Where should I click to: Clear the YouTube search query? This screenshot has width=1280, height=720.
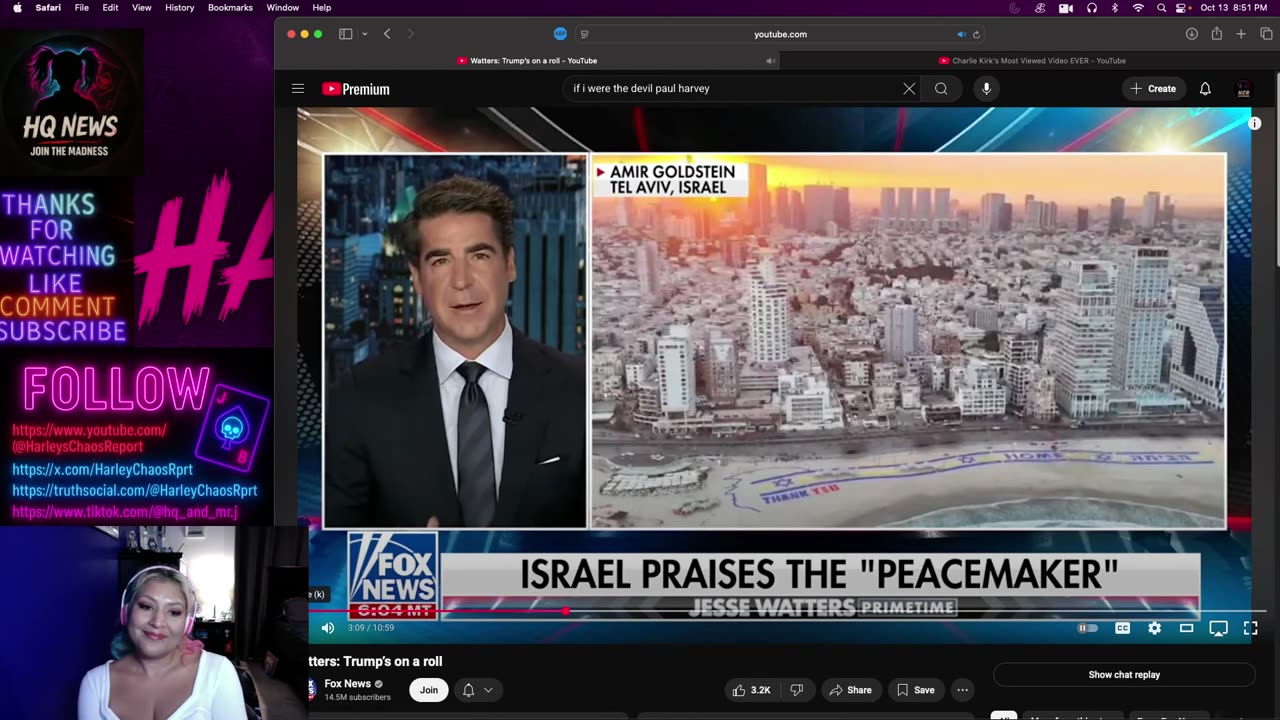[x=909, y=89]
